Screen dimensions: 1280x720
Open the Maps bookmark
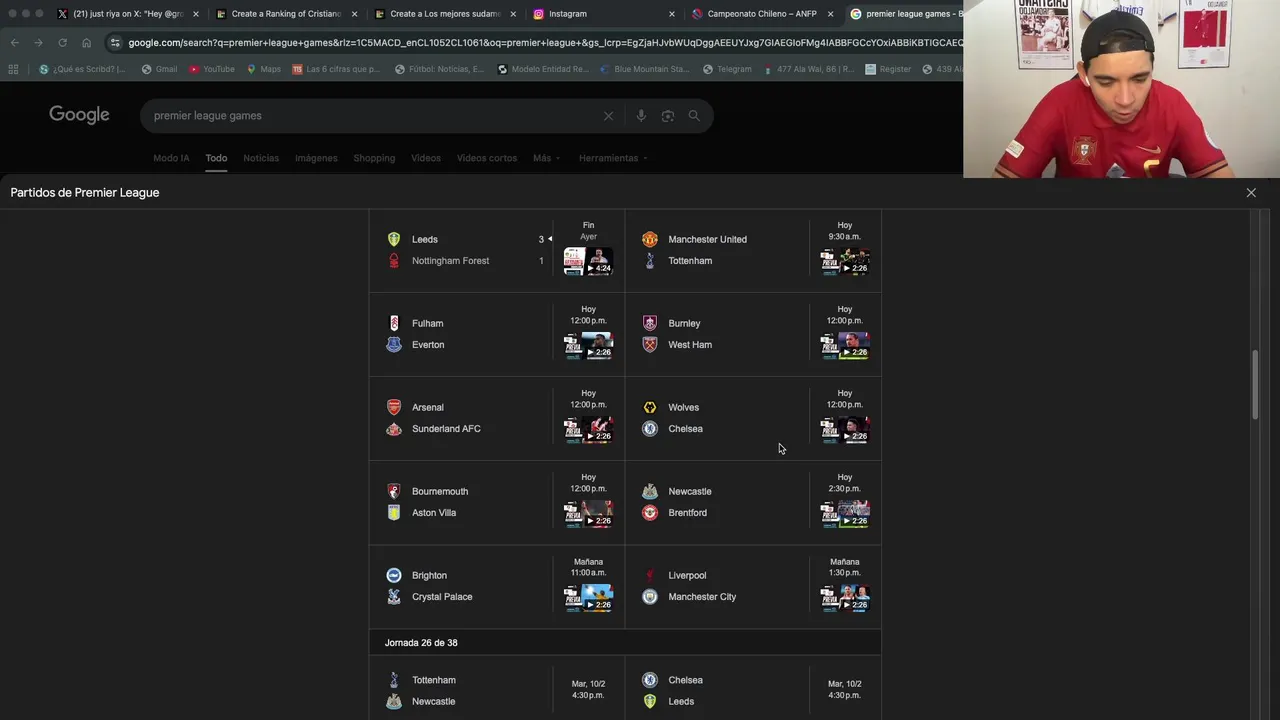click(x=263, y=69)
